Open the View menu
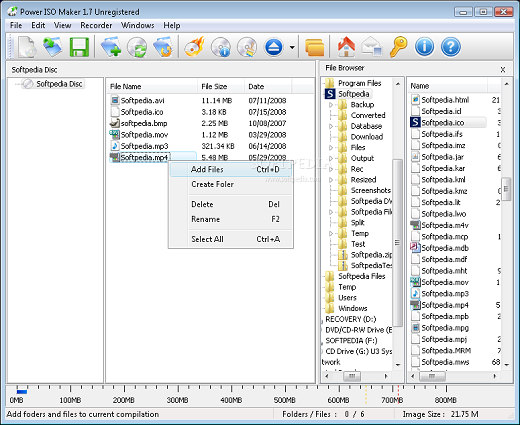The image size is (520, 425). (62, 25)
